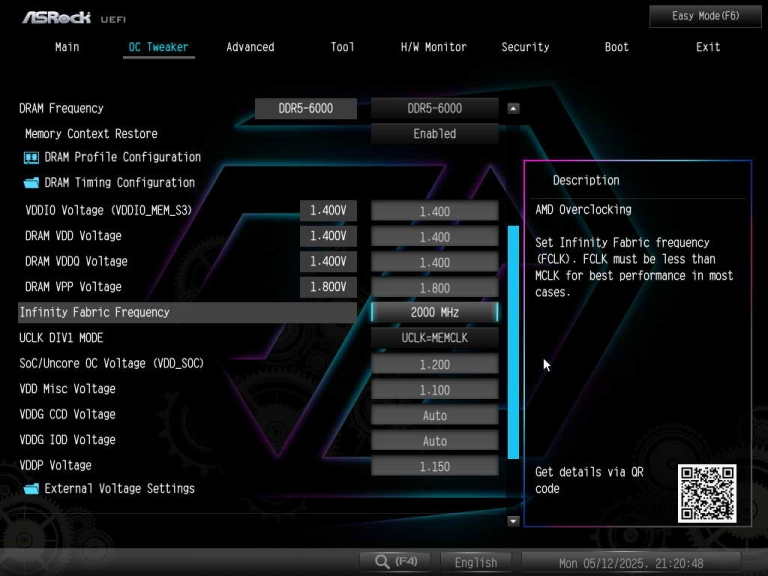
Task: Open DRAM Frequency DDR5-6000 dropdown
Action: point(434,108)
